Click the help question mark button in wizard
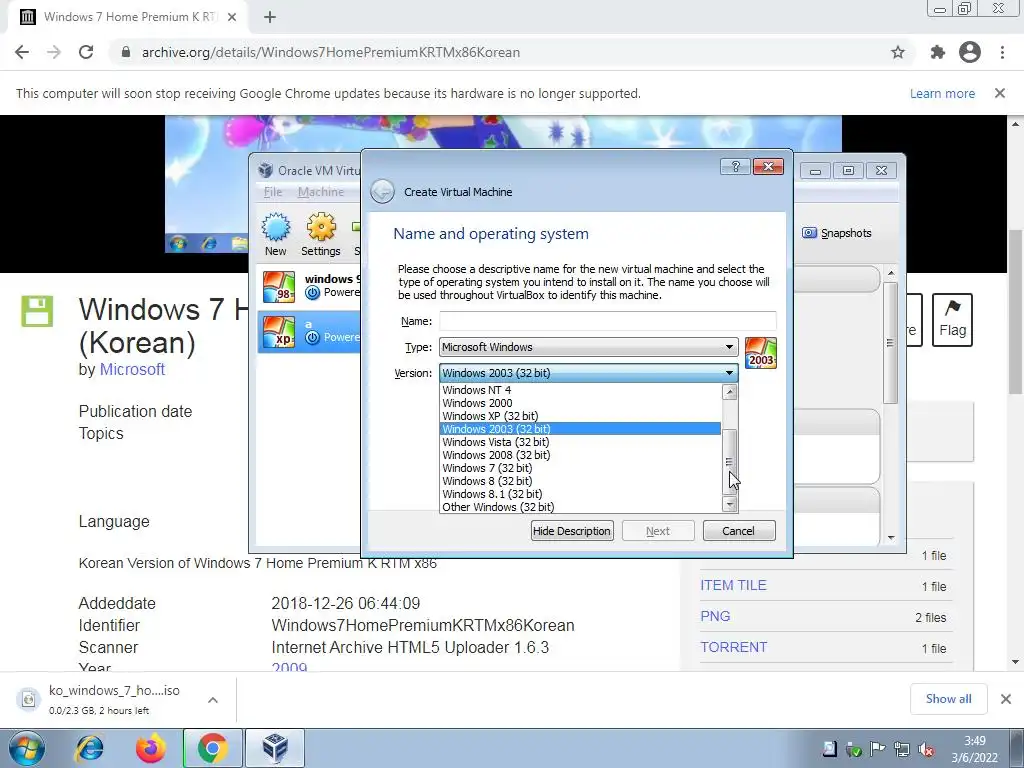This screenshot has height=768, width=1024. [735, 167]
